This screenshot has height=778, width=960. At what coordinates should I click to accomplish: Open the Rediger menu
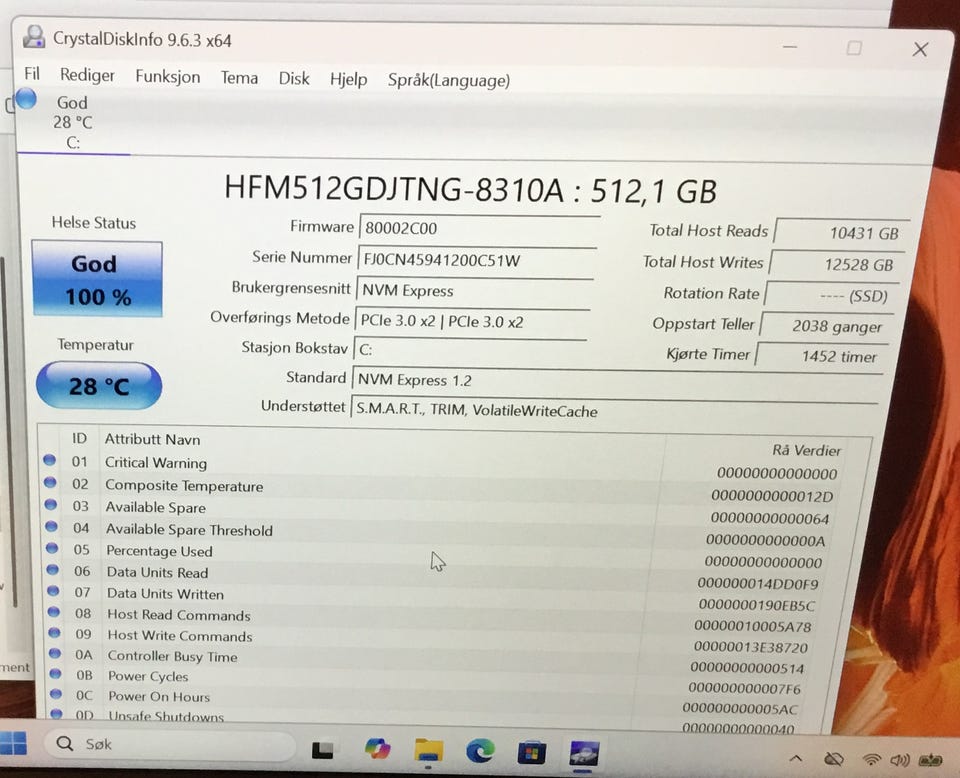[87, 75]
